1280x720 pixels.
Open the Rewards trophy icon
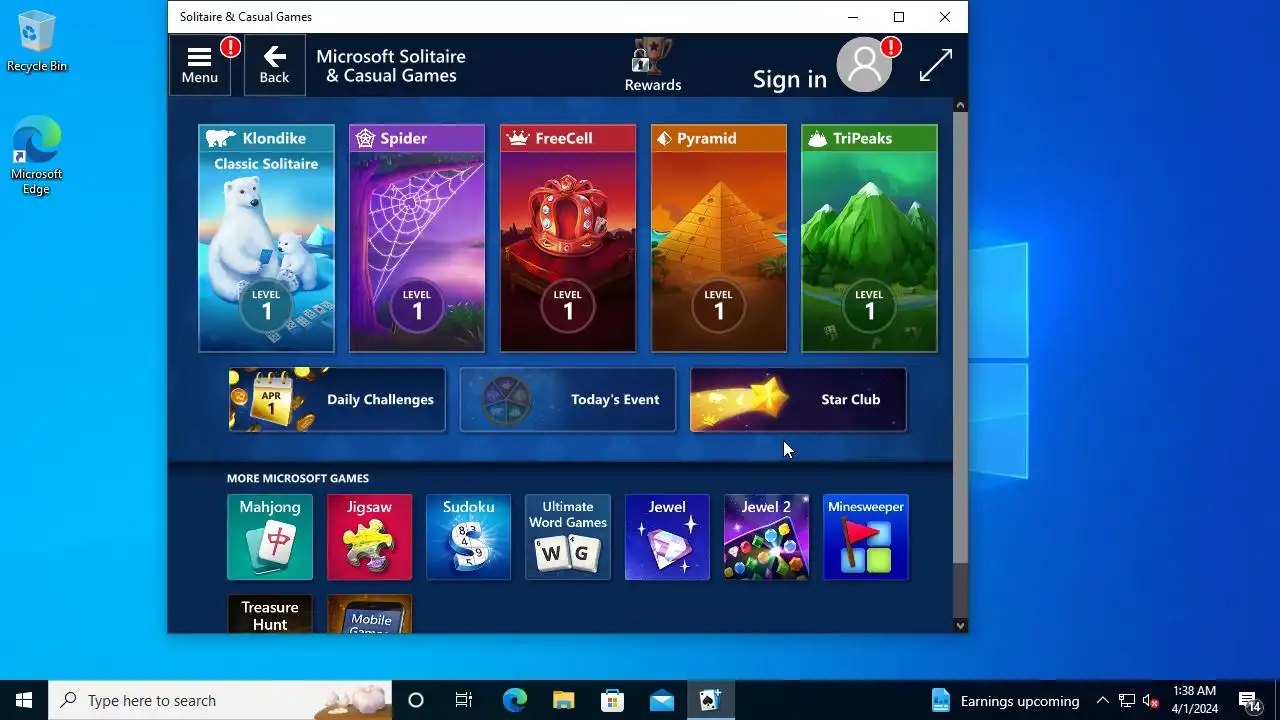tap(653, 66)
